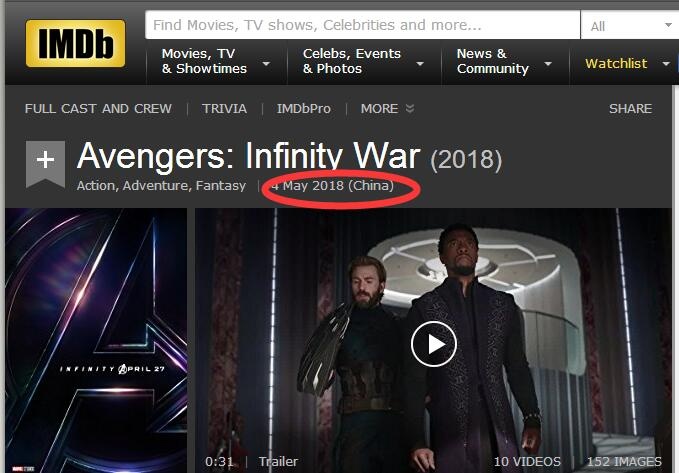Open the Watchlist dropdown arrow

[666, 64]
